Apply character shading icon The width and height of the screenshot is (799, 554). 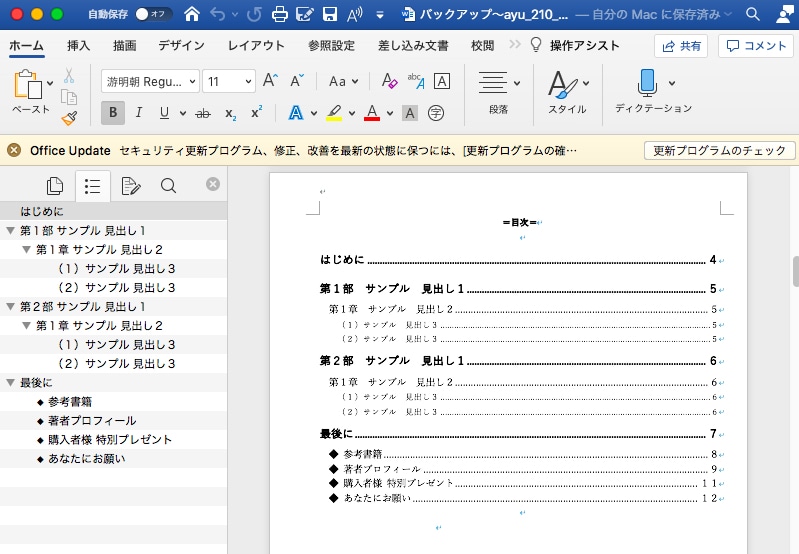coord(410,113)
